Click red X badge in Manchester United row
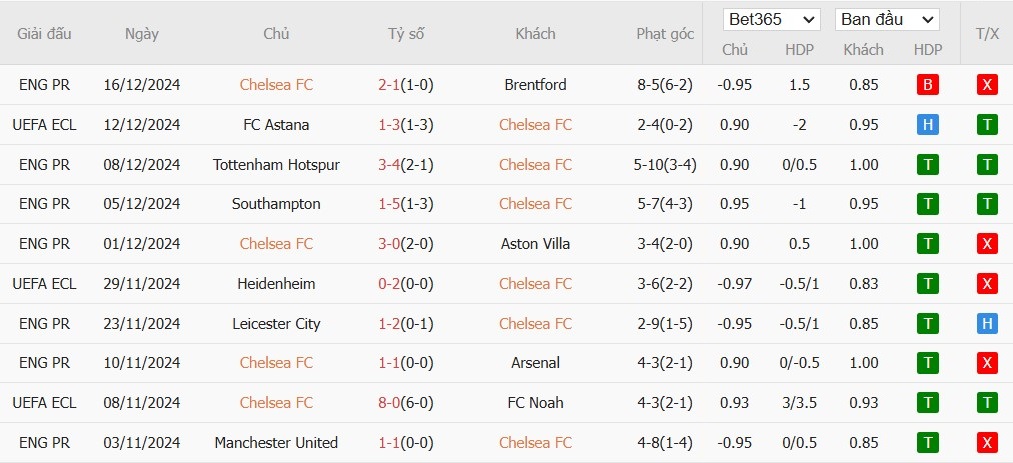The image size is (1013, 463). (x=987, y=443)
